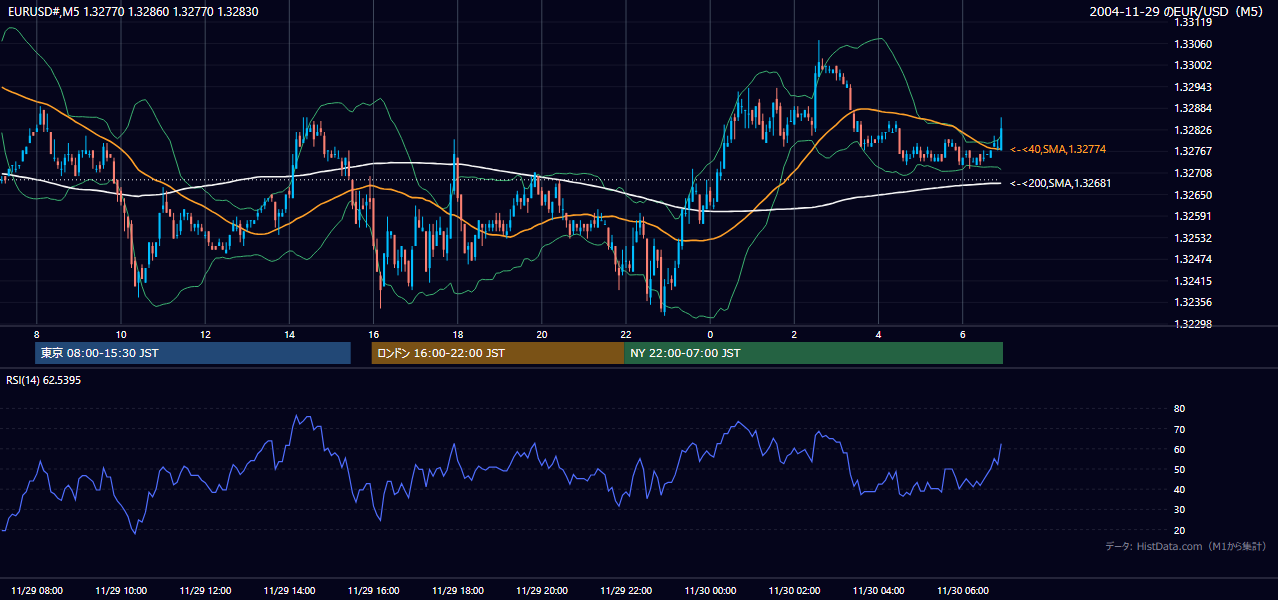Click RSI scale level 50
This screenshot has width=1278, height=600.
pos(1179,470)
